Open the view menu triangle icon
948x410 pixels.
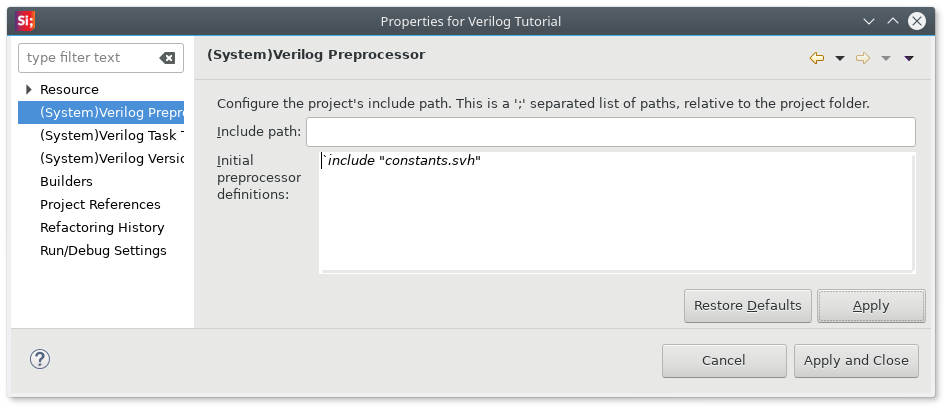tap(909, 59)
